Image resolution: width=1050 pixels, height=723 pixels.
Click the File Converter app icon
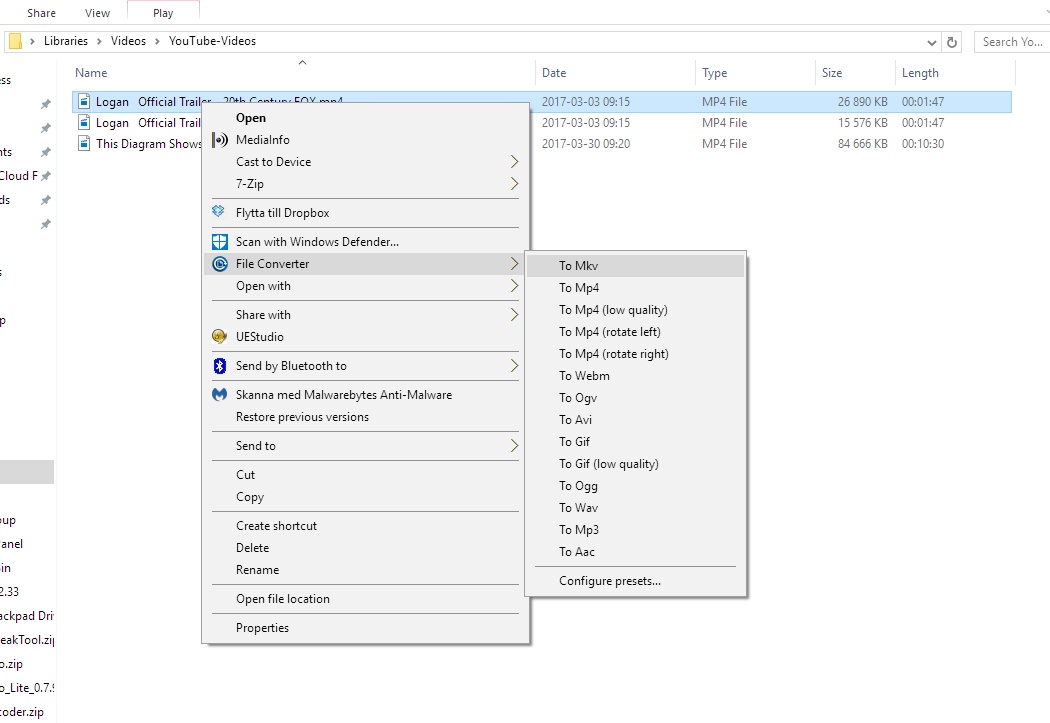[x=220, y=264]
